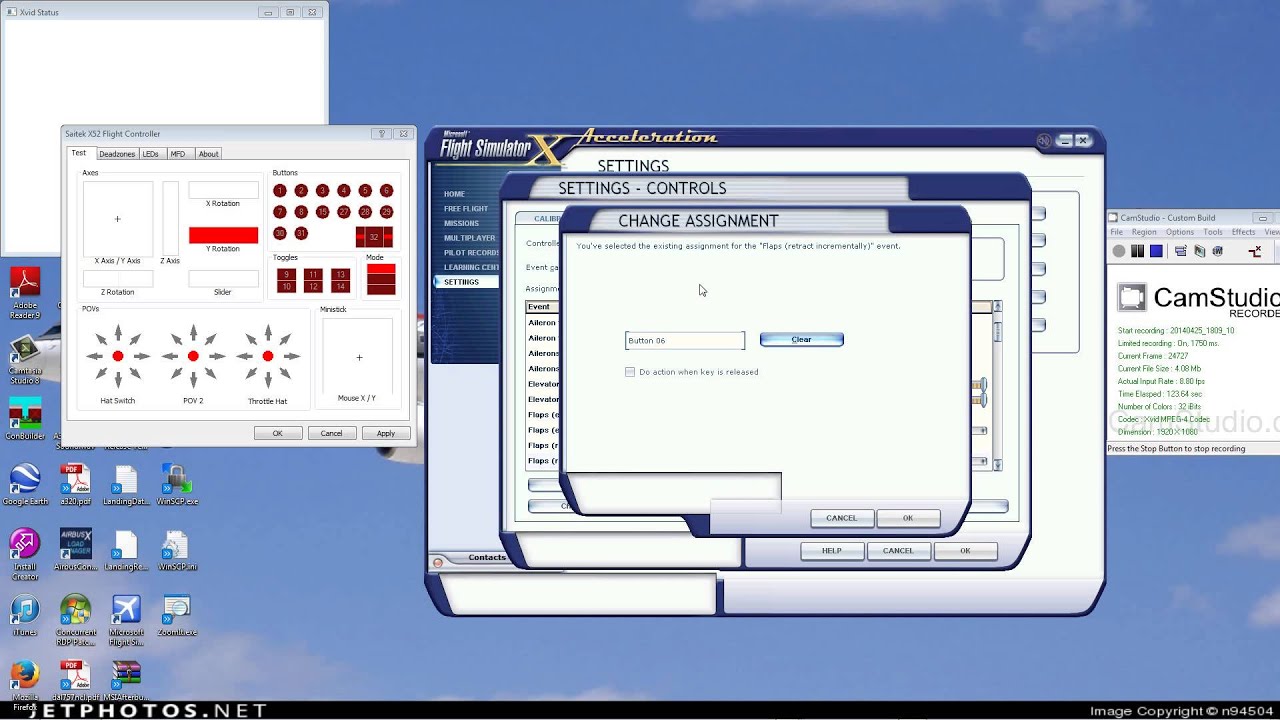Click Cancel in Saitek controller window
The image size is (1280, 720).
click(331, 433)
